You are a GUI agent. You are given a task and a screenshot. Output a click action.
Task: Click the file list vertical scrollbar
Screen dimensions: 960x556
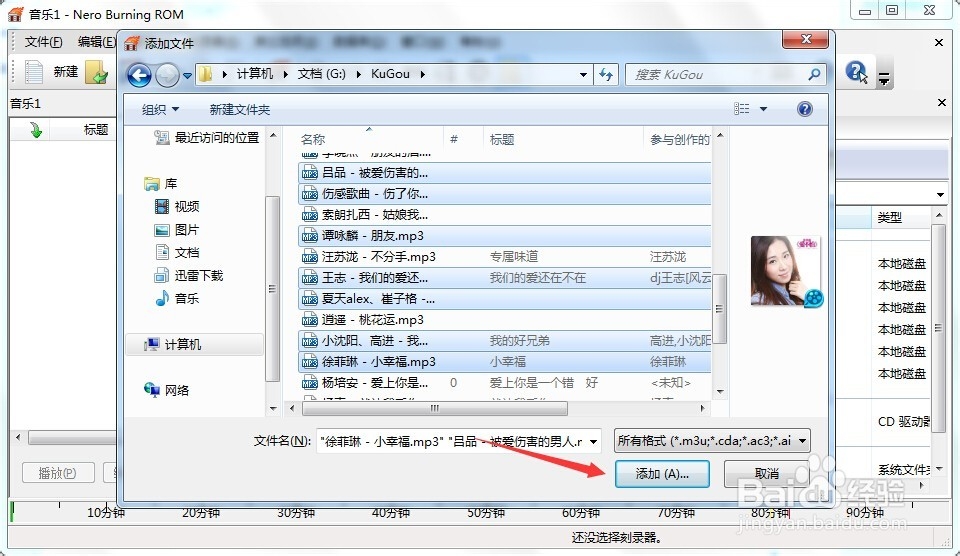pos(720,309)
